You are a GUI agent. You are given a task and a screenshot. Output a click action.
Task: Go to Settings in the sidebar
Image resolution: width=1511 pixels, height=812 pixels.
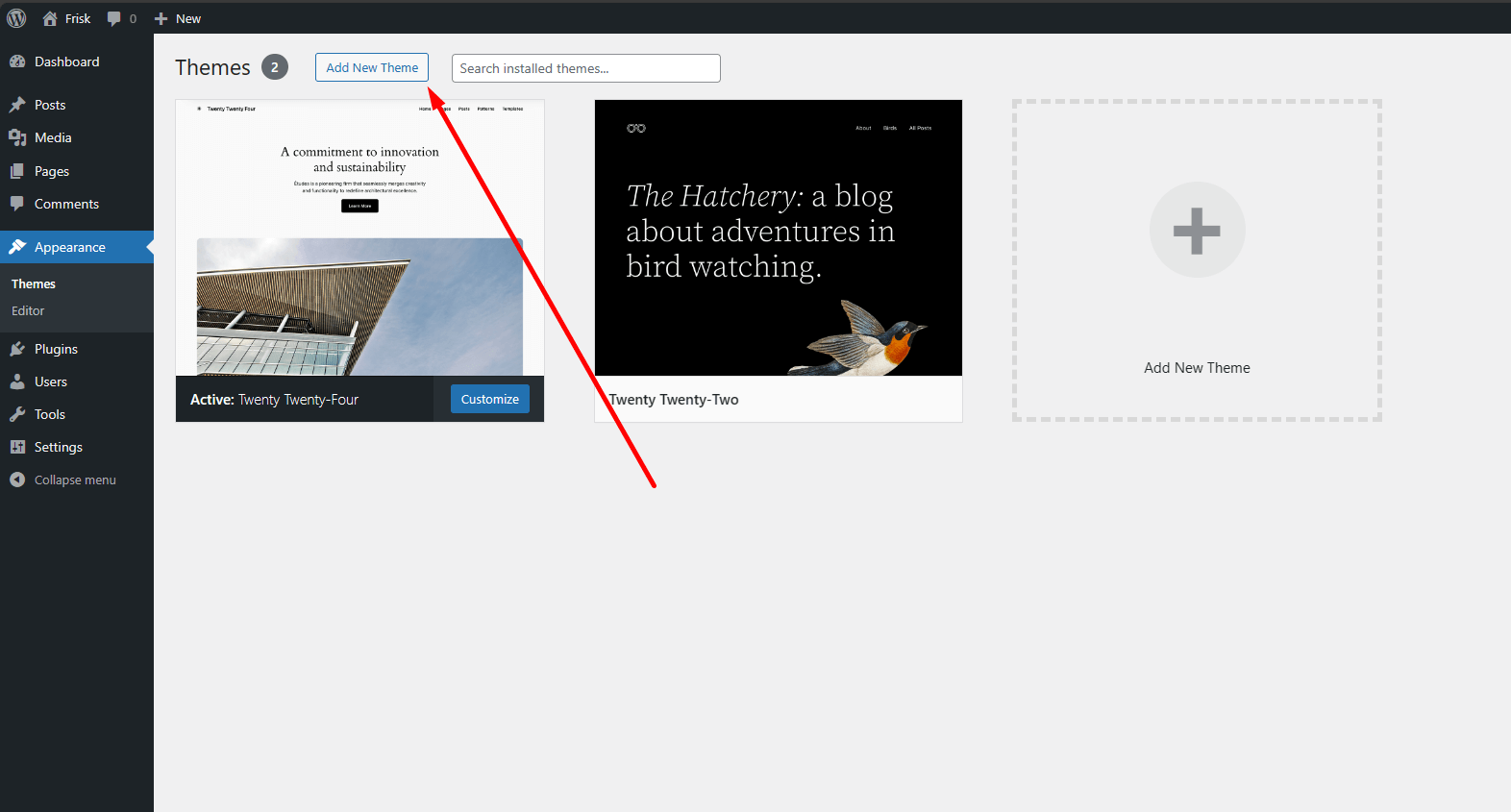pyautogui.click(x=58, y=447)
